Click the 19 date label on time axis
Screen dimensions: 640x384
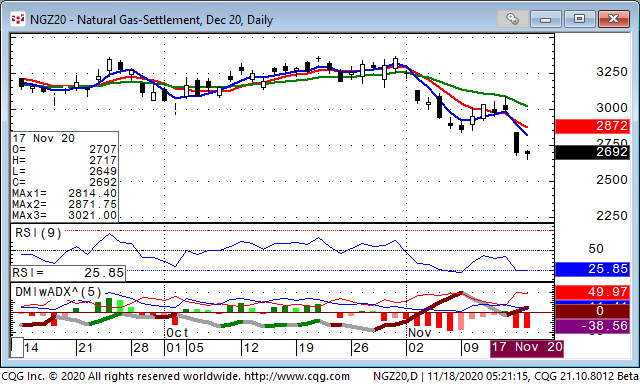point(306,348)
